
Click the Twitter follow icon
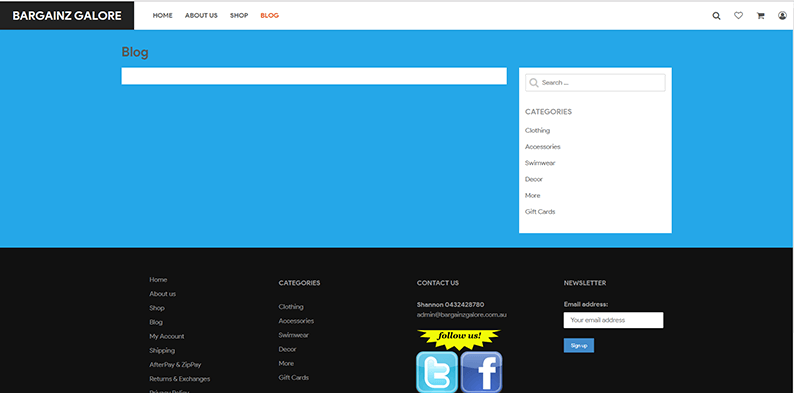click(x=437, y=372)
